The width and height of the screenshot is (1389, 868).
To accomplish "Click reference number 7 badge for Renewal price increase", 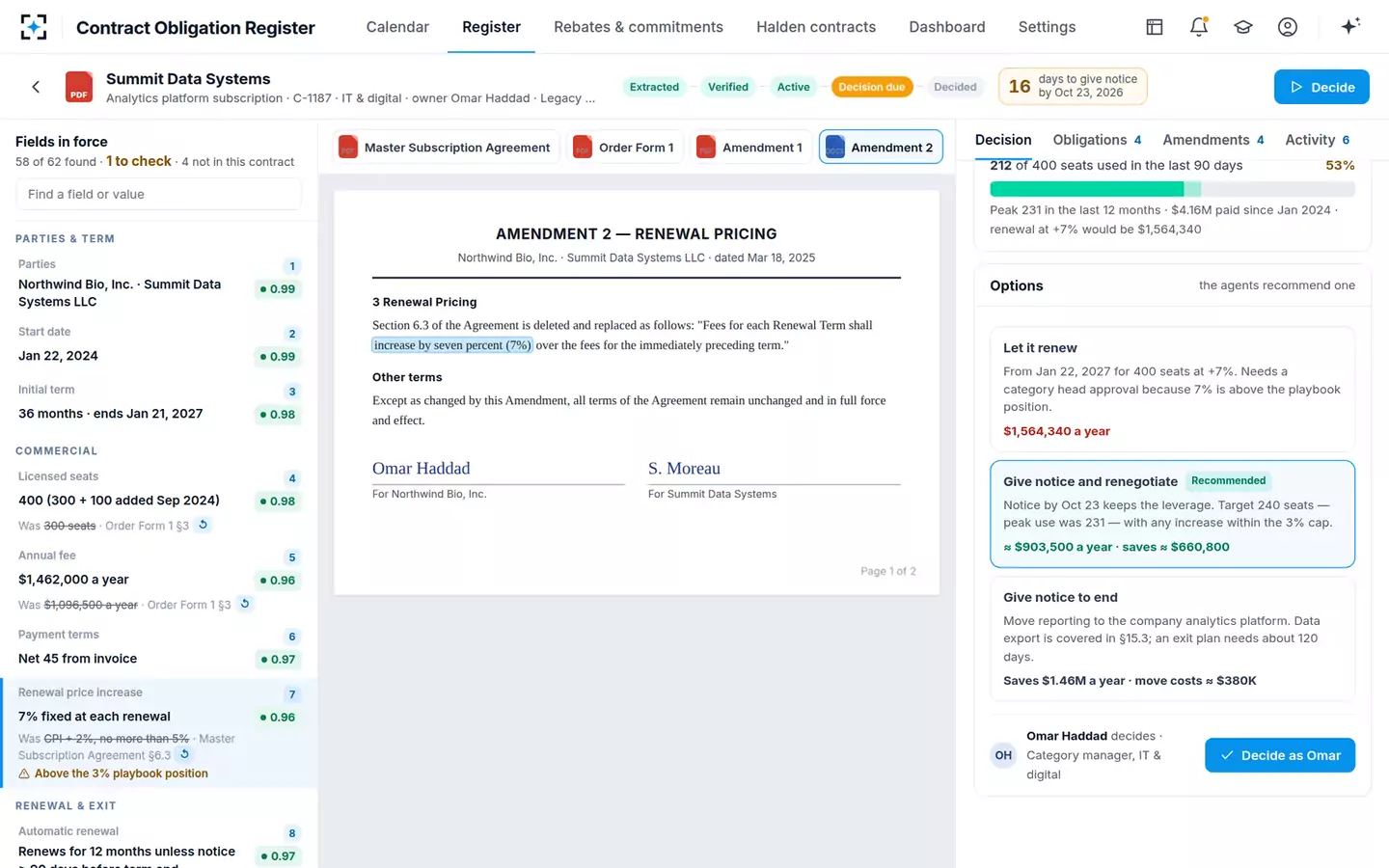I will pyautogui.click(x=292, y=694).
